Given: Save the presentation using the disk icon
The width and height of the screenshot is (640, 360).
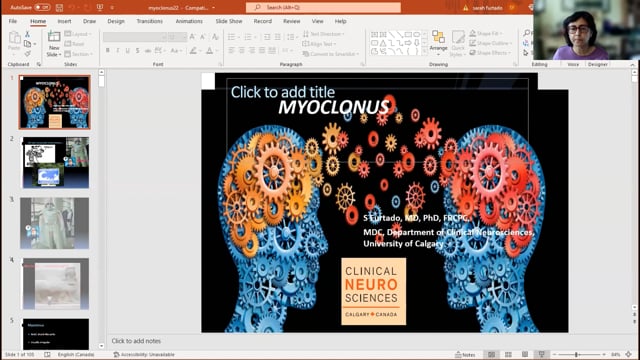Looking at the screenshot, I should (x=59, y=7).
